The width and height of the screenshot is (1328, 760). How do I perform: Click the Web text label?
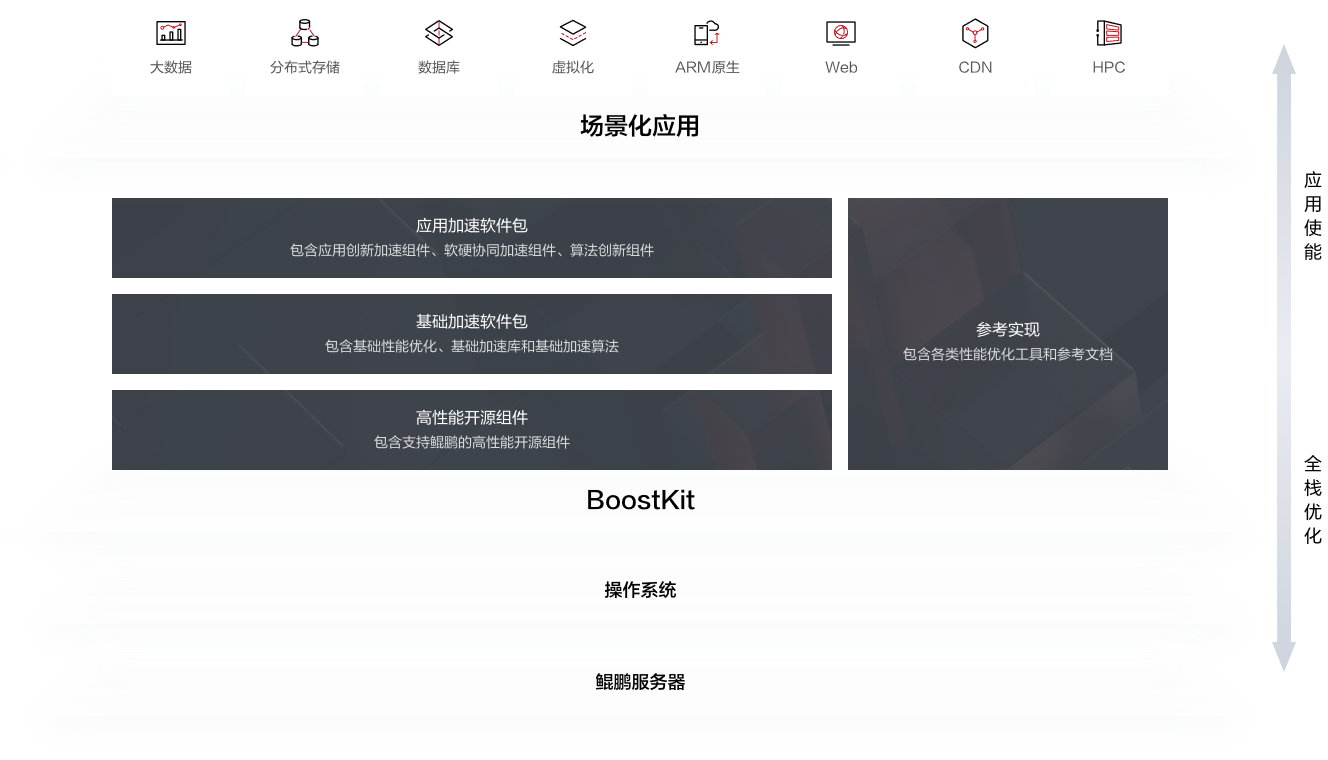click(x=841, y=68)
